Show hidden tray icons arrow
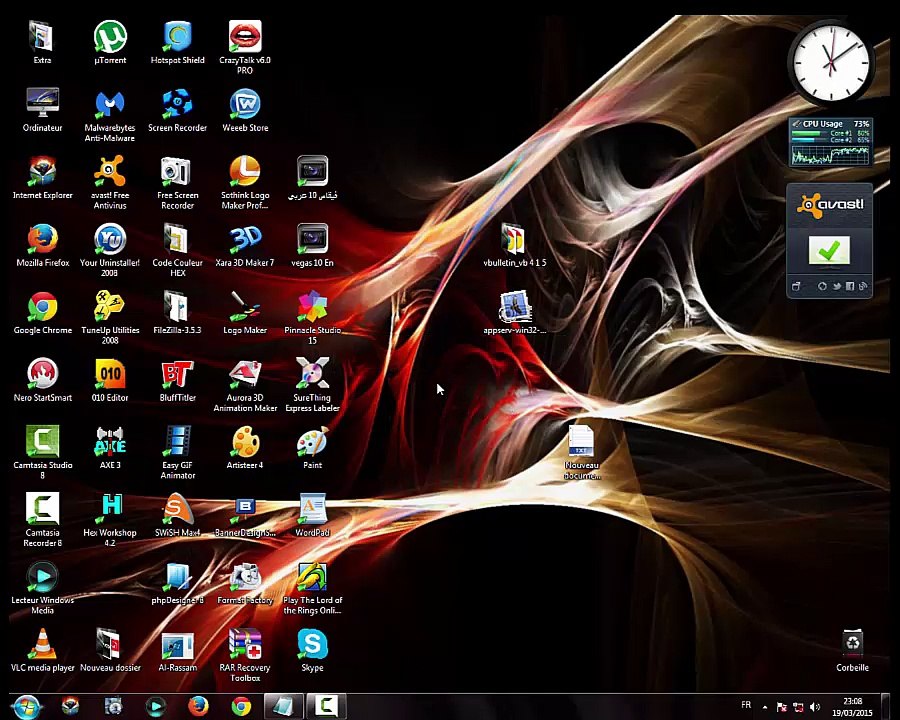Viewport: 900px width, 720px height. [x=765, y=707]
